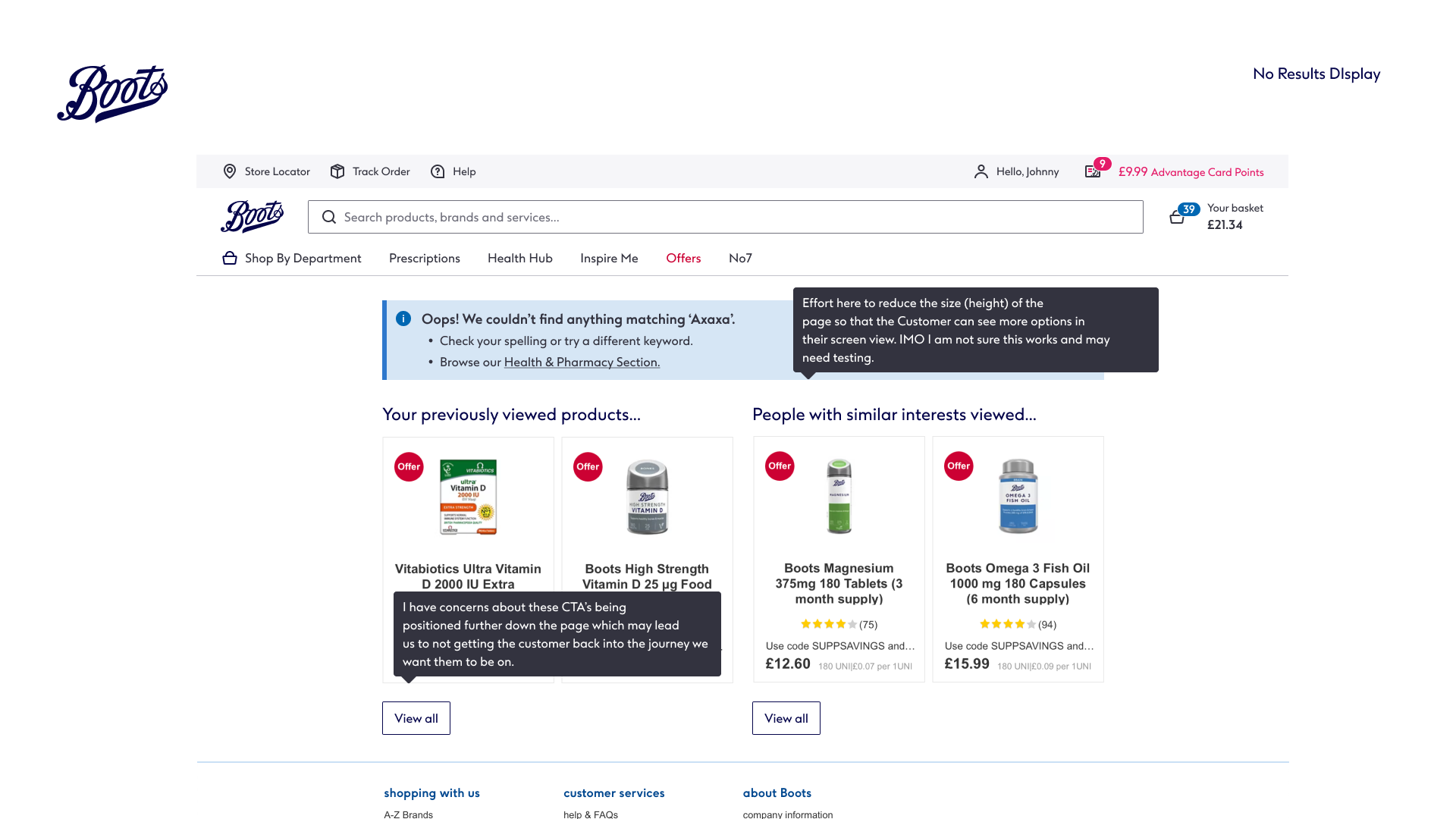Select the Health Hub menu item
Viewport: 1456px width, 819px height.
pos(519,258)
